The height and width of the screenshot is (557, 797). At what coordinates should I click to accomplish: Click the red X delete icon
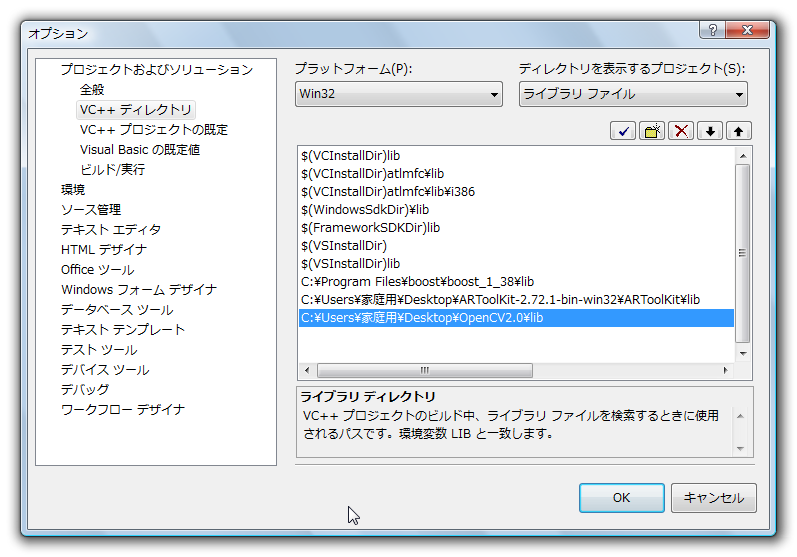click(x=681, y=131)
